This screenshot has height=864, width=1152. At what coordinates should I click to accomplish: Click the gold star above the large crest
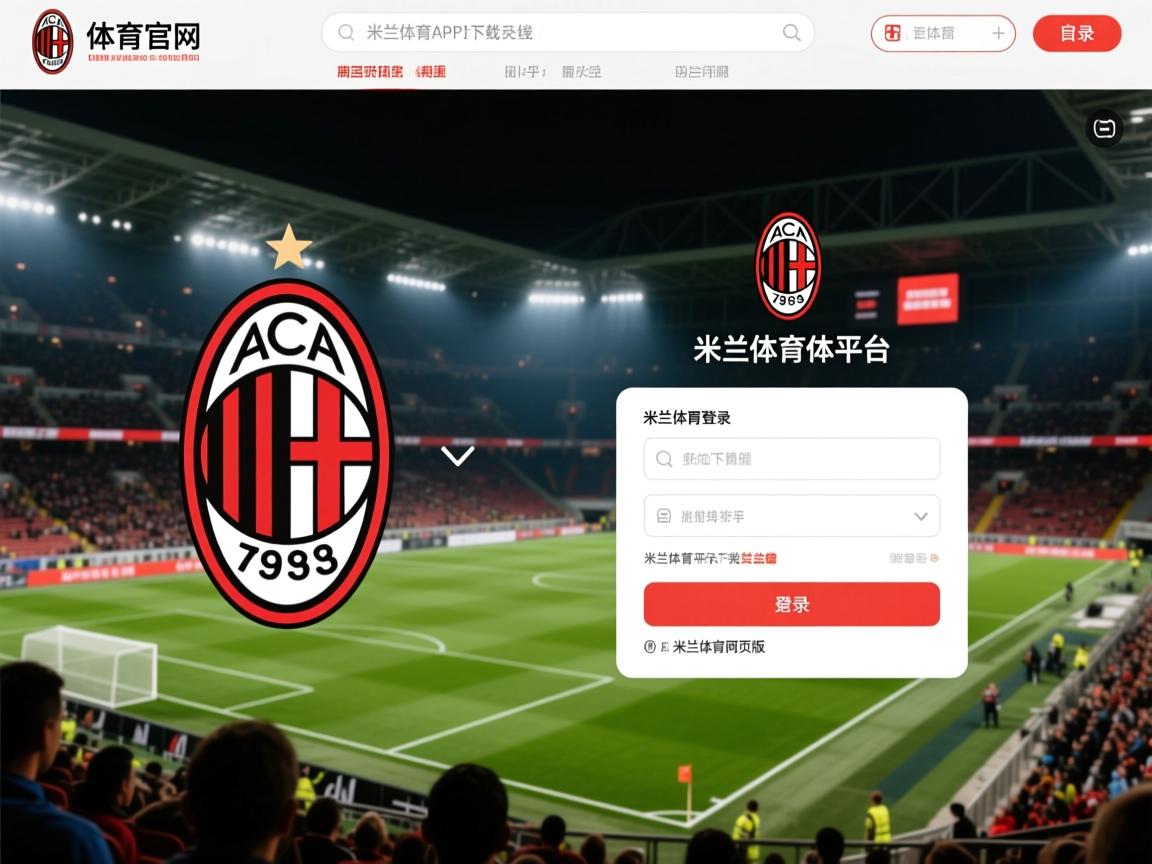289,247
